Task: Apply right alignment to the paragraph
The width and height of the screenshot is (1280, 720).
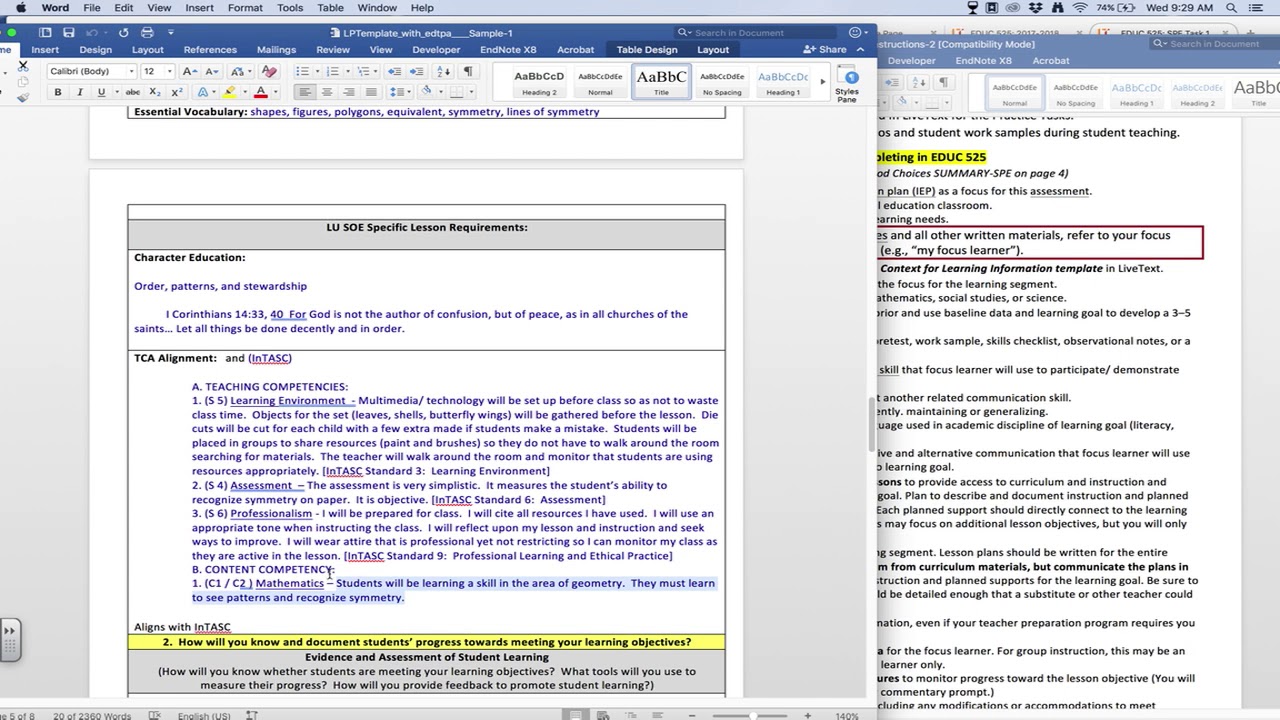Action: [x=349, y=92]
